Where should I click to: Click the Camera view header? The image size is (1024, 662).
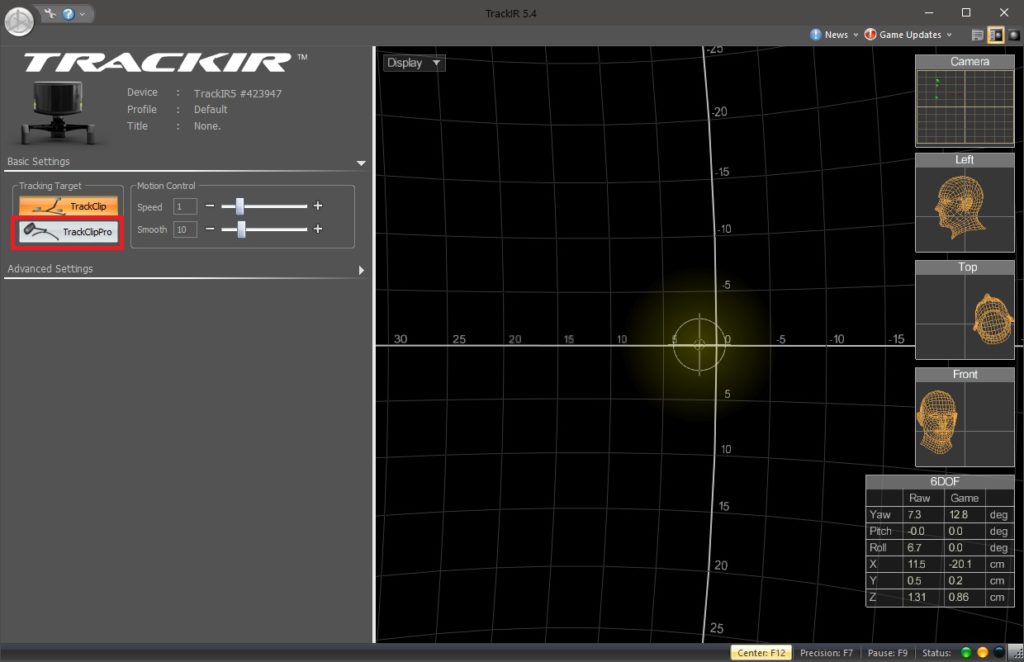click(x=965, y=61)
